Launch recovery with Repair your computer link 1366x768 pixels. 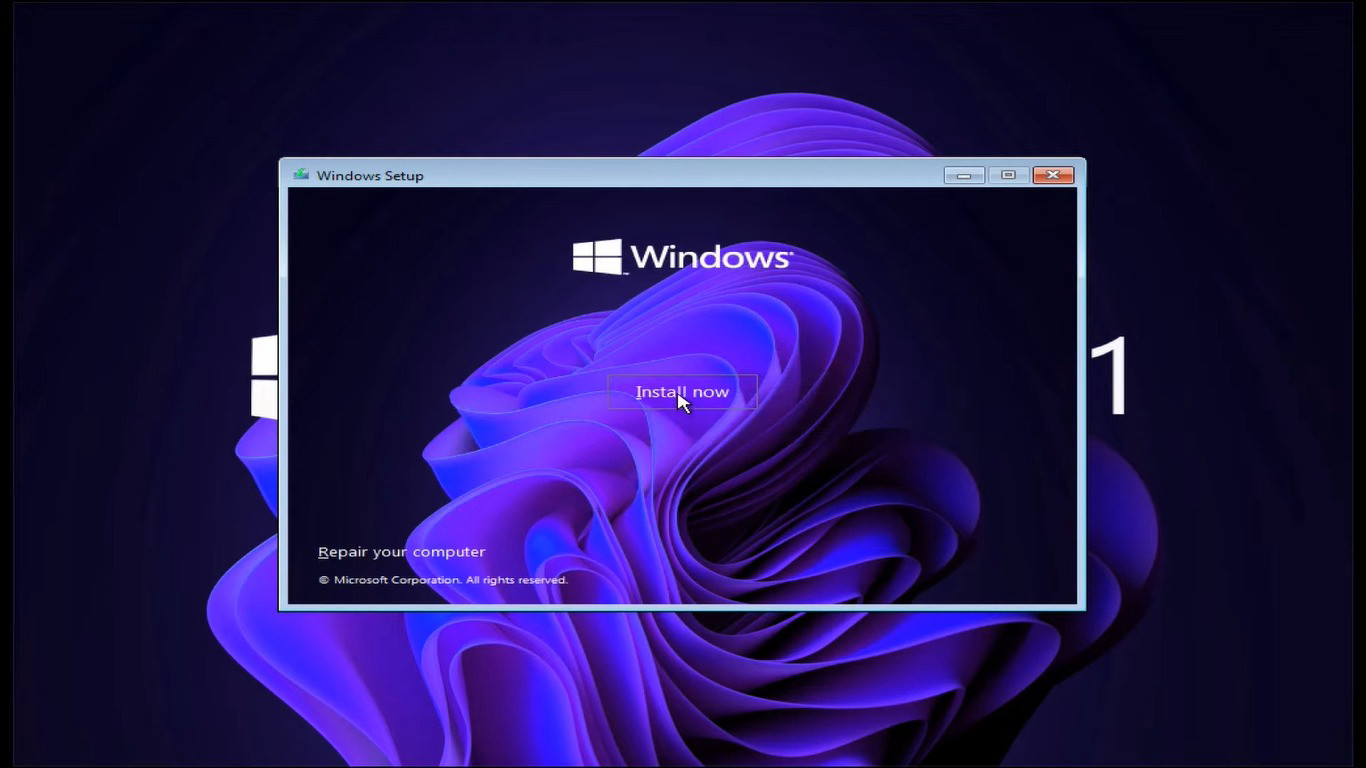pyautogui.click(x=401, y=551)
